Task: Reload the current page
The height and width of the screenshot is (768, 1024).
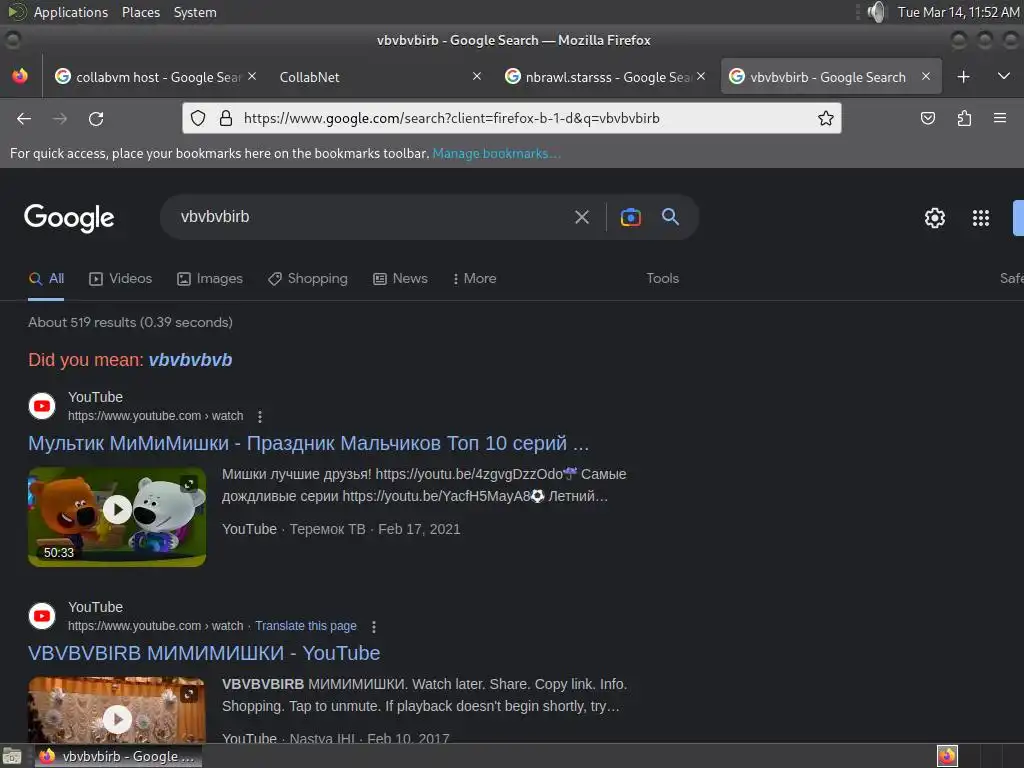Action: point(96,118)
